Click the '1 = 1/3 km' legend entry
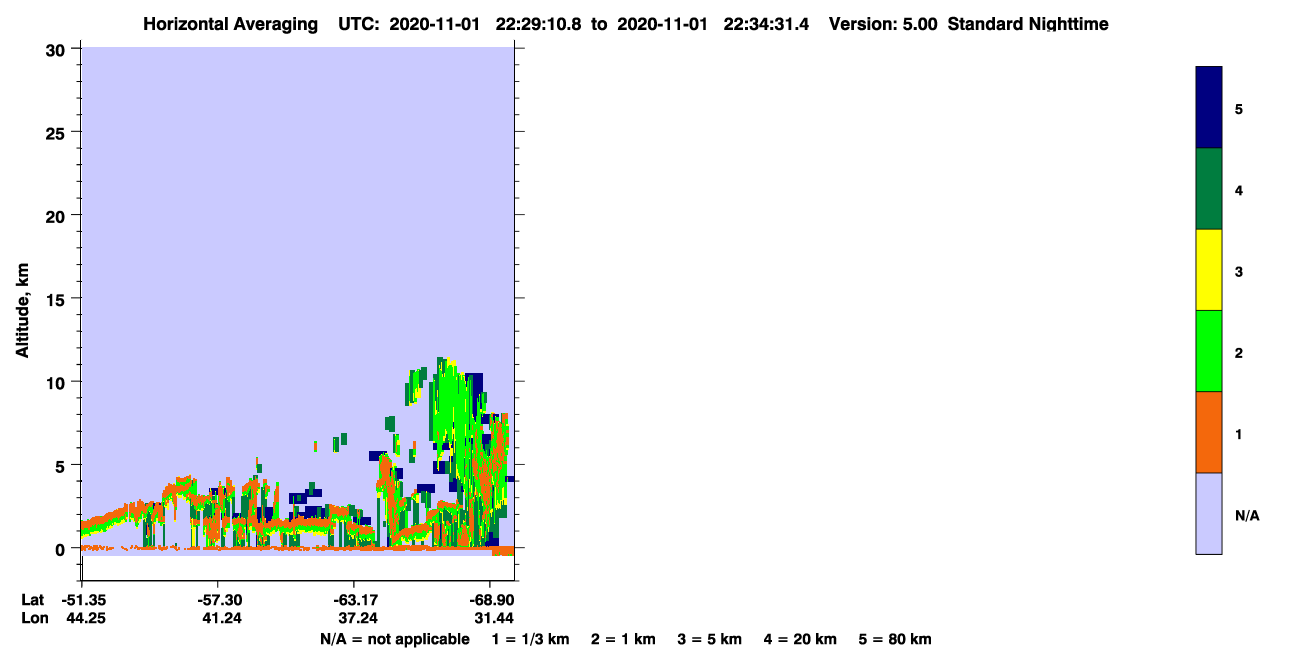 [531, 639]
